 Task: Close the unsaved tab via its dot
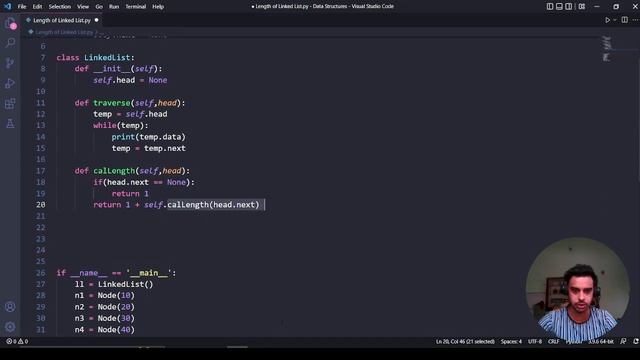pyautogui.click(x=96, y=20)
